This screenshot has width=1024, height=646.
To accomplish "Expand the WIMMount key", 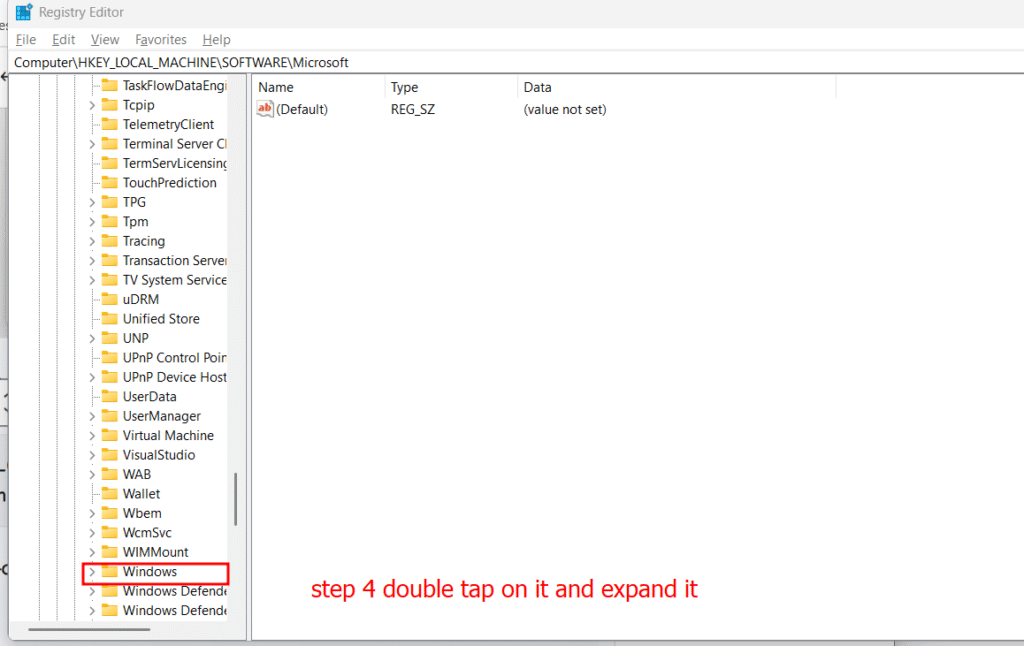I will pos(92,552).
